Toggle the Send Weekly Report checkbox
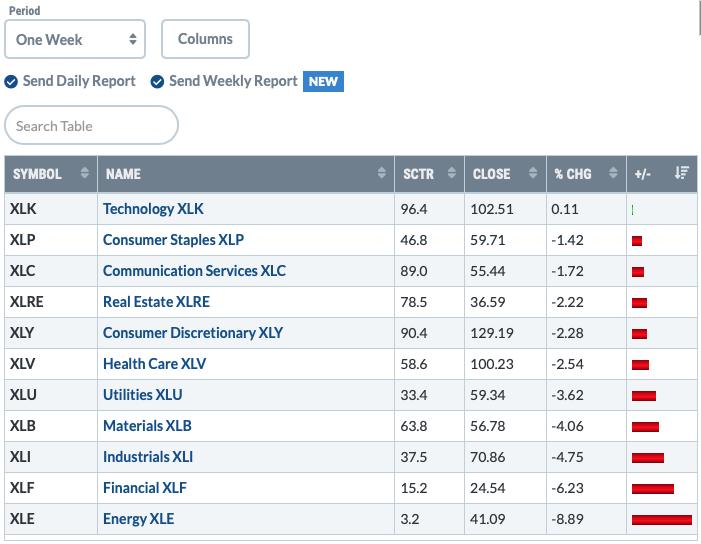Viewport: 701px width, 544px height. 157,82
